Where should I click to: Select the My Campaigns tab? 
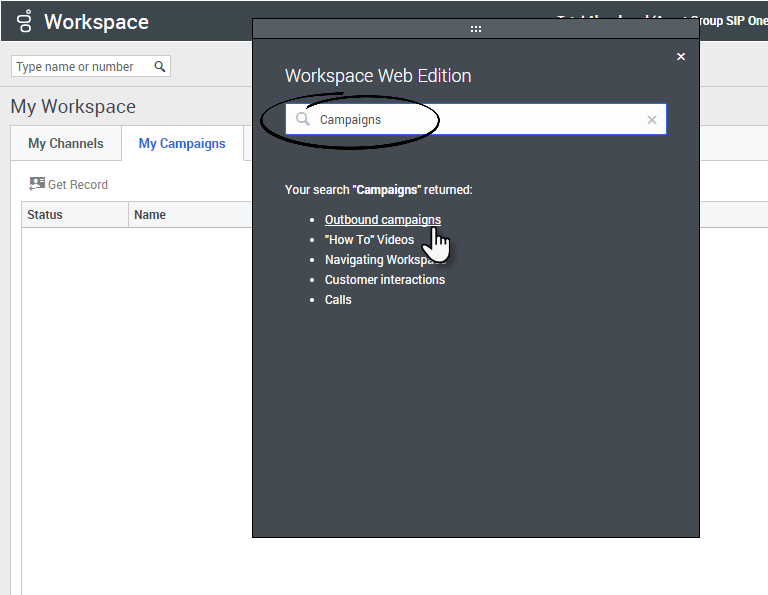click(182, 143)
